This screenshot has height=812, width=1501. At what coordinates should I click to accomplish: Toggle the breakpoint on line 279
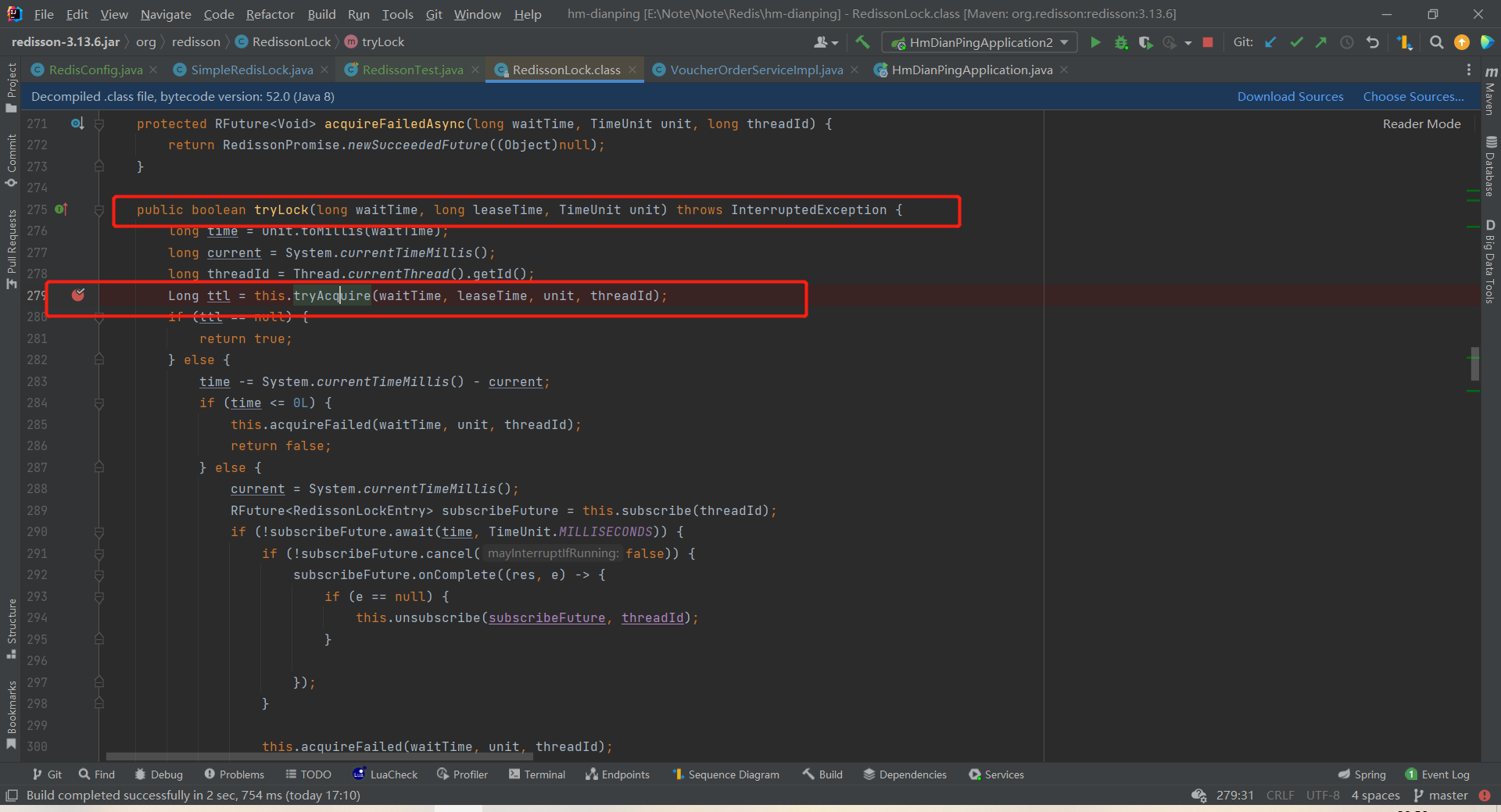coord(78,295)
